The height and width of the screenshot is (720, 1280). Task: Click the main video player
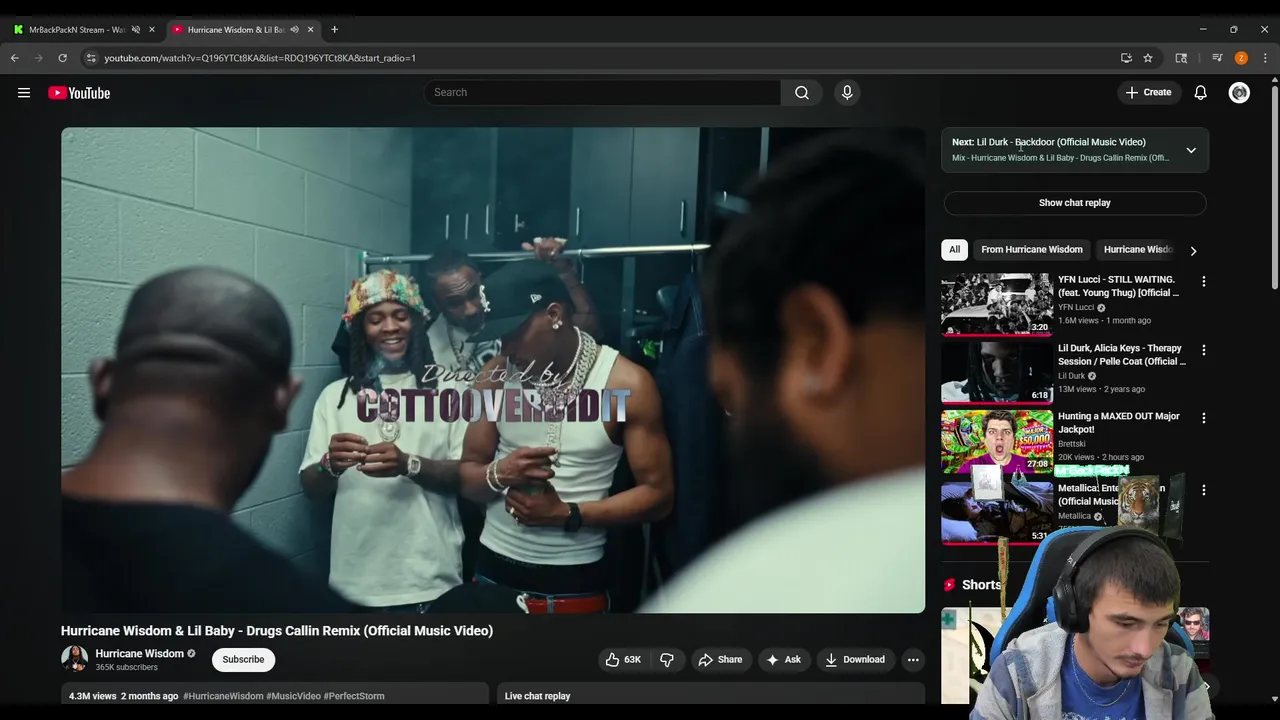pos(493,370)
